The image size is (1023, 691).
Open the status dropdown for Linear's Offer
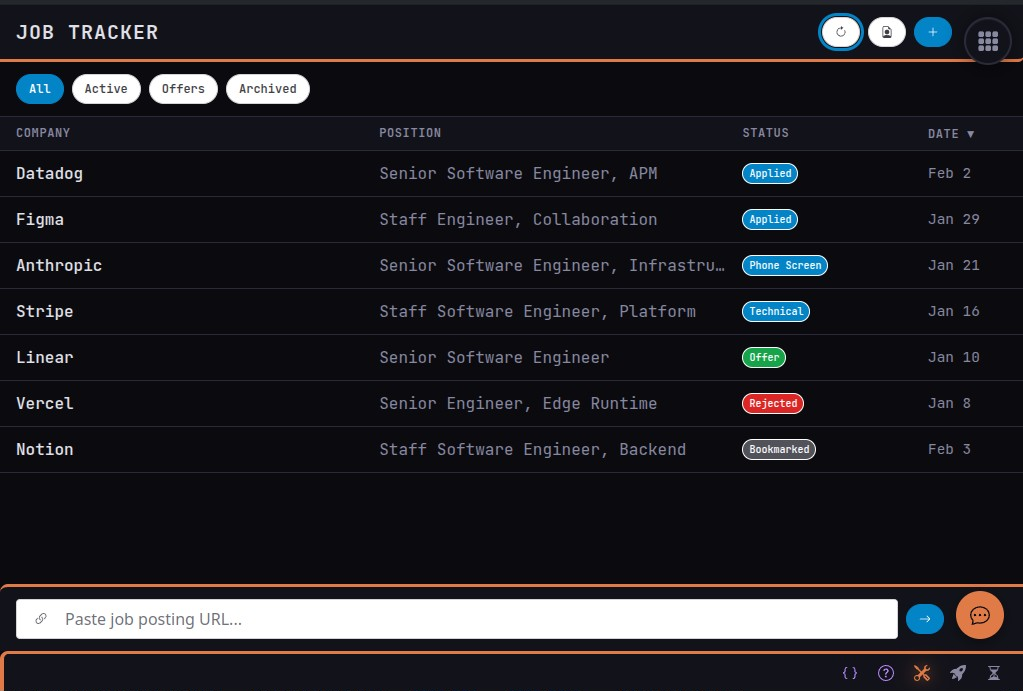click(763, 357)
